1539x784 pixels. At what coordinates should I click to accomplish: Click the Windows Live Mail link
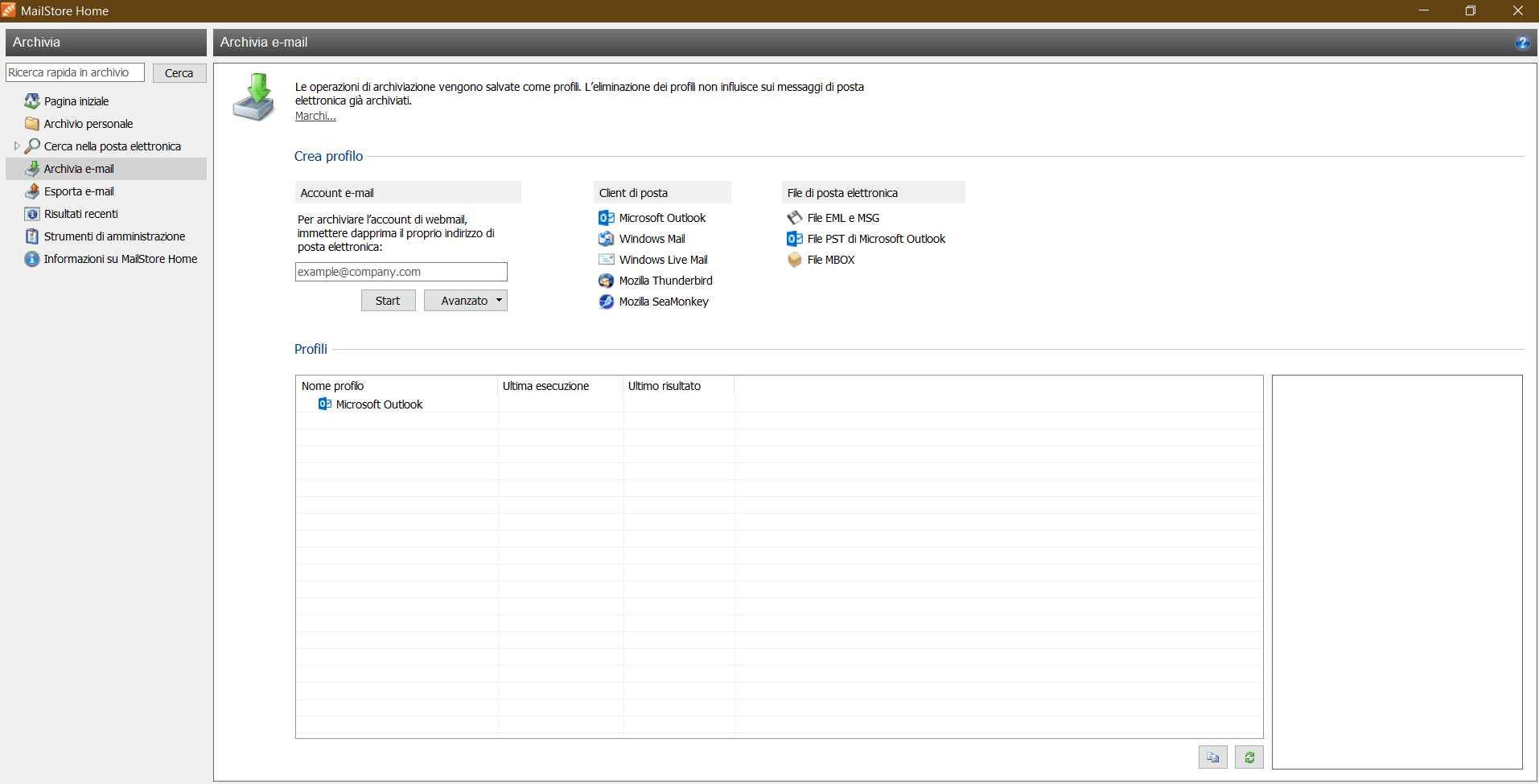click(664, 260)
